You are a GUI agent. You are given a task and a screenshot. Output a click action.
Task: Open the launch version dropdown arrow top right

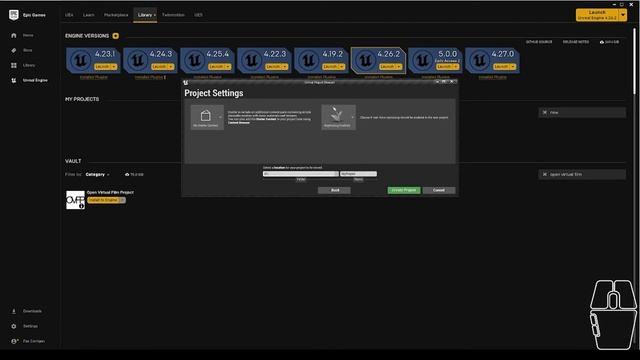[623, 15]
